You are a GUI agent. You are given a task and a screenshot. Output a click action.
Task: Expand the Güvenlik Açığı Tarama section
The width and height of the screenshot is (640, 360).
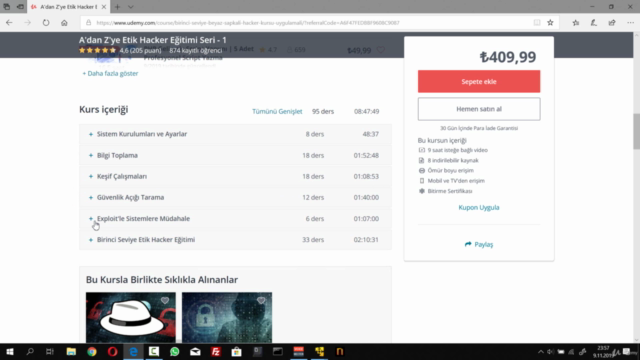tap(235, 197)
